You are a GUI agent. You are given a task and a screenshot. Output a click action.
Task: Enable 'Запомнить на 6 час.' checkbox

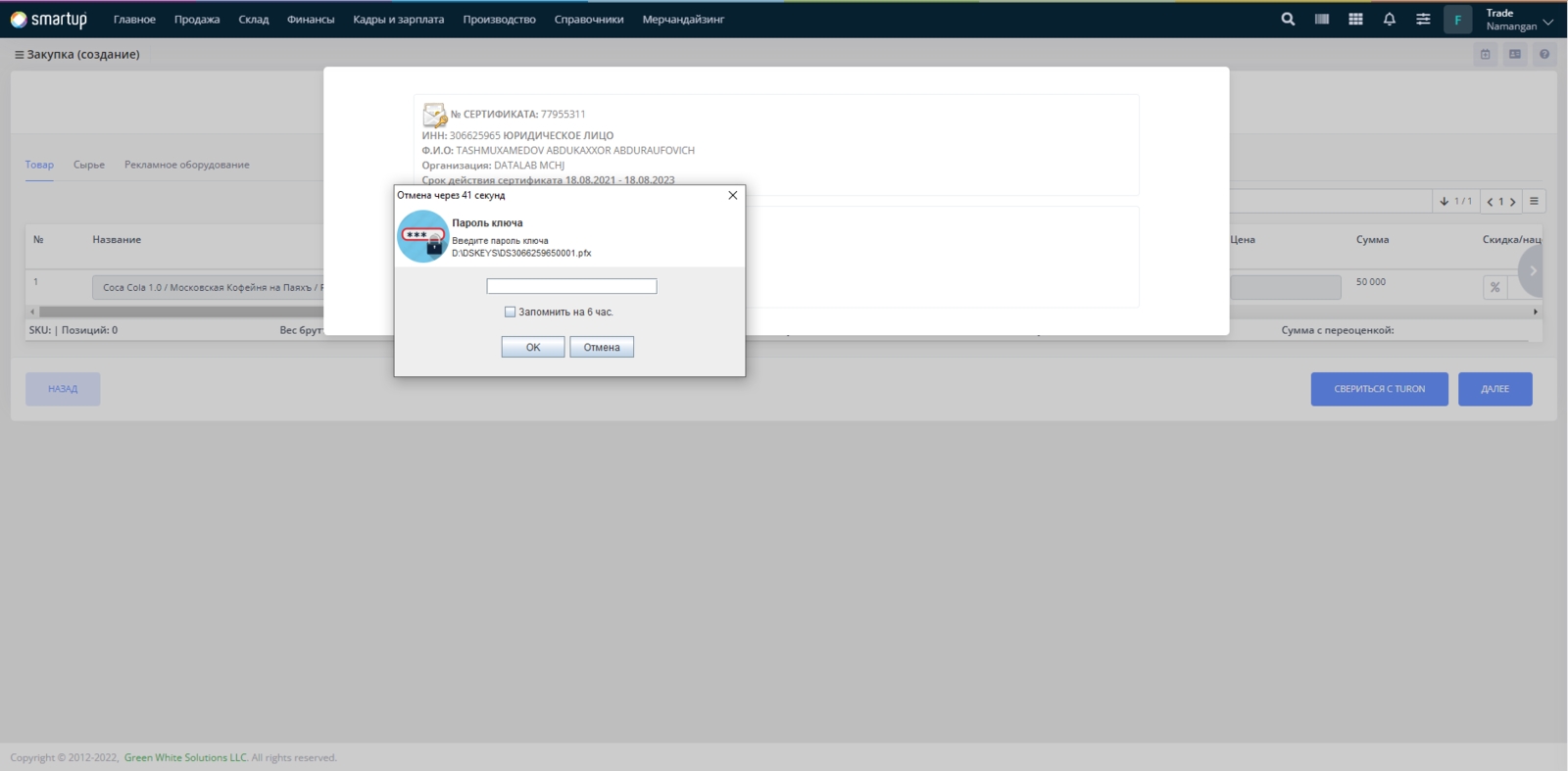click(x=510, y=312)
